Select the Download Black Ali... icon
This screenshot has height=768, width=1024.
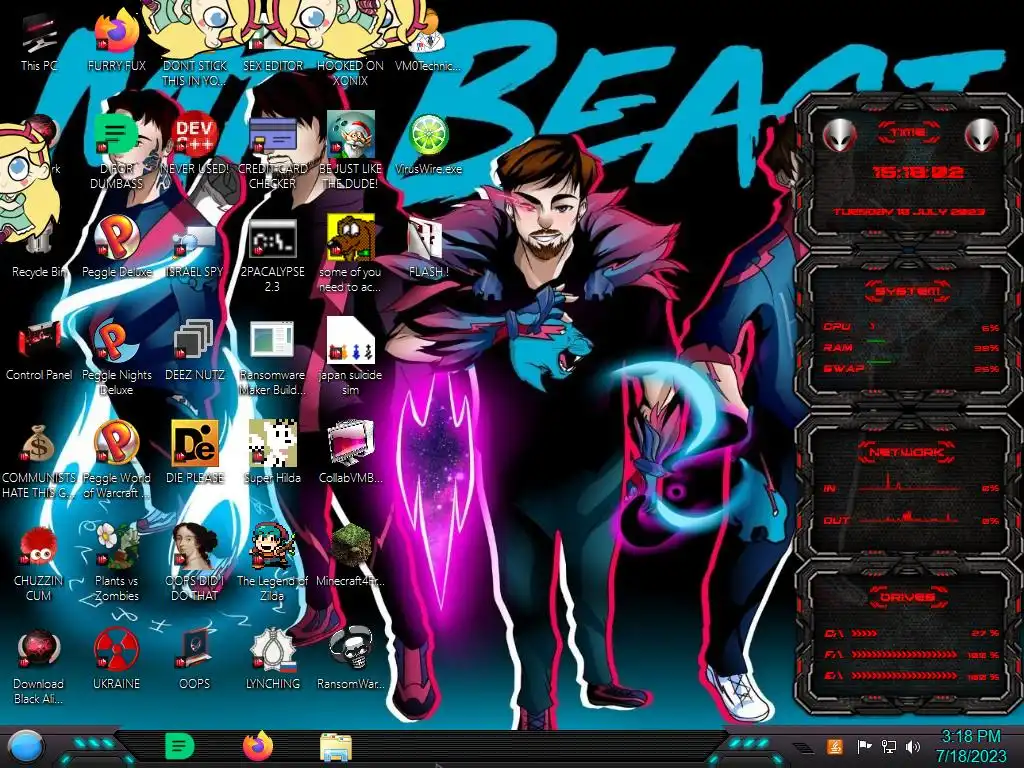click(x=39, y=666)
